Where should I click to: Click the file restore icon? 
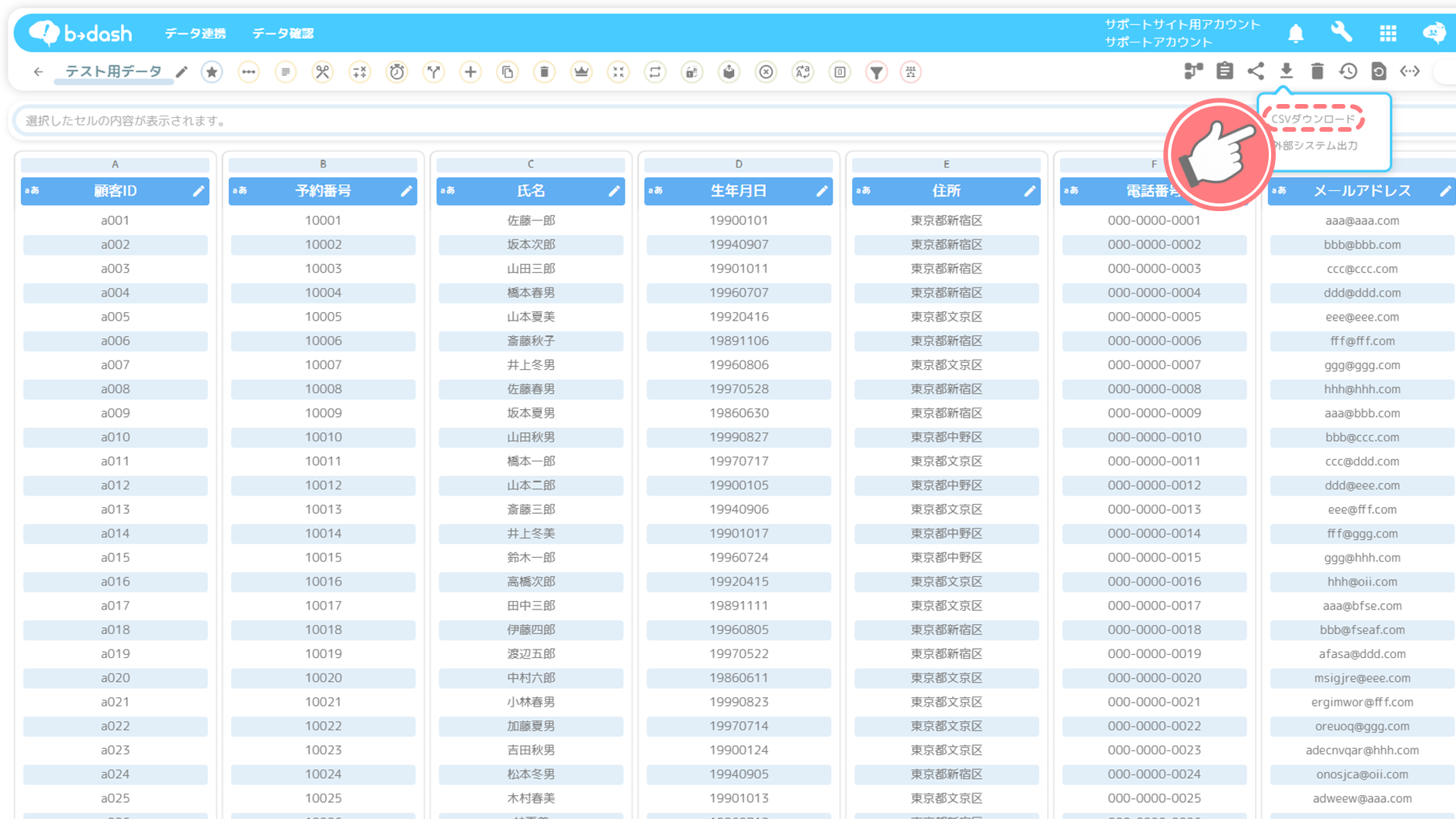[x=1379, y=72]
